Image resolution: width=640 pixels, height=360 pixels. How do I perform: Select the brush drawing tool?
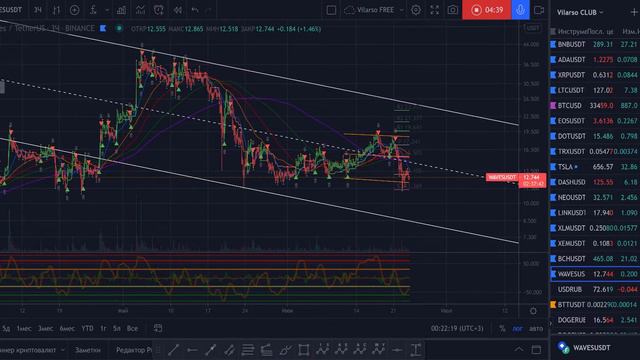pyautogui.click(x=285, y=350)
